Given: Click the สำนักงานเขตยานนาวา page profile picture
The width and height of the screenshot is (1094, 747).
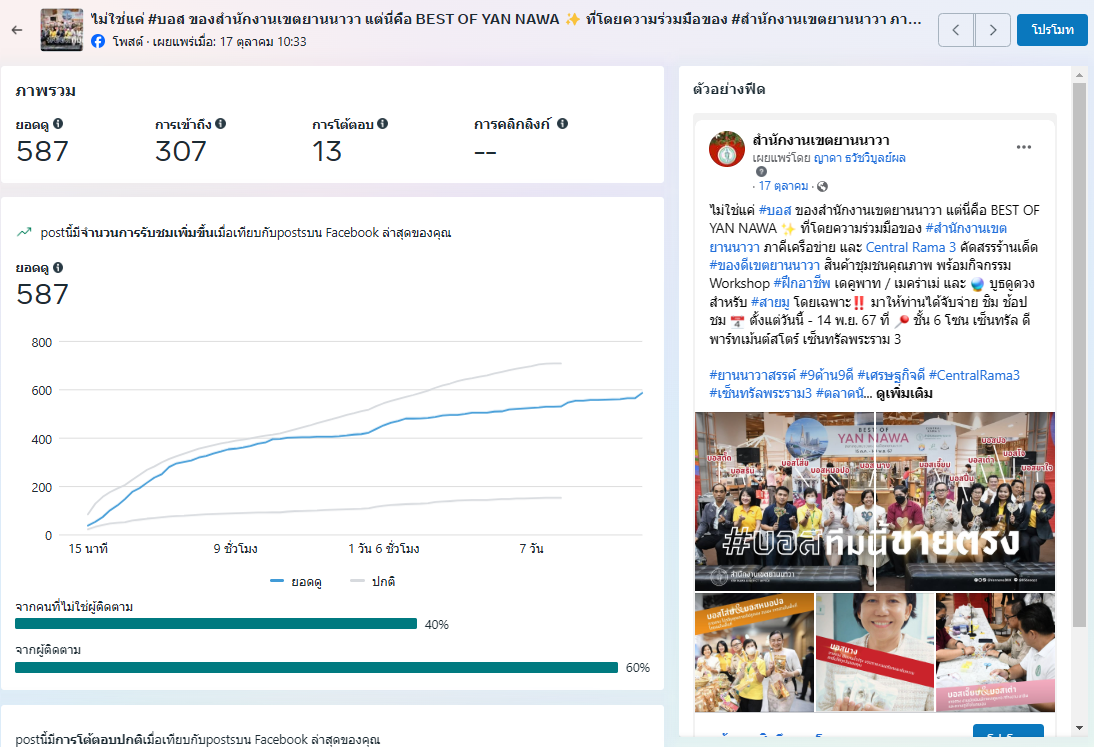Looking at the screenshot, I should click(726, 148).
